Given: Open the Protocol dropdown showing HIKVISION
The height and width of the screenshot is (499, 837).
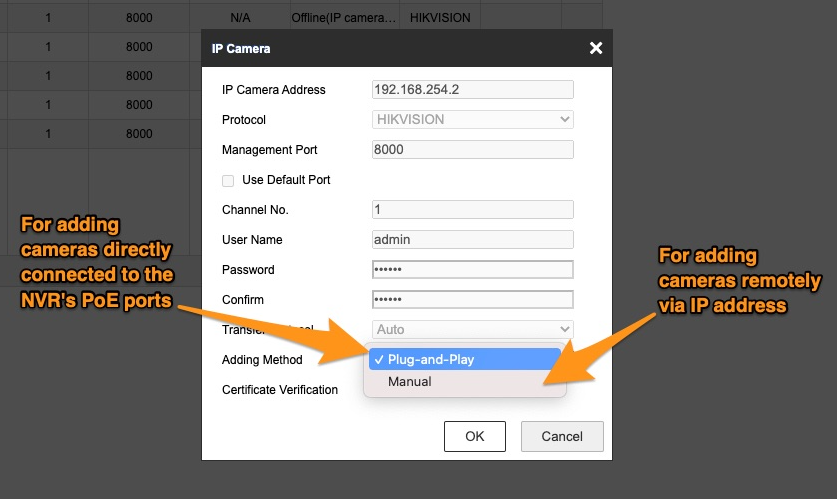Looking at the screenshot, I should 472,119.
